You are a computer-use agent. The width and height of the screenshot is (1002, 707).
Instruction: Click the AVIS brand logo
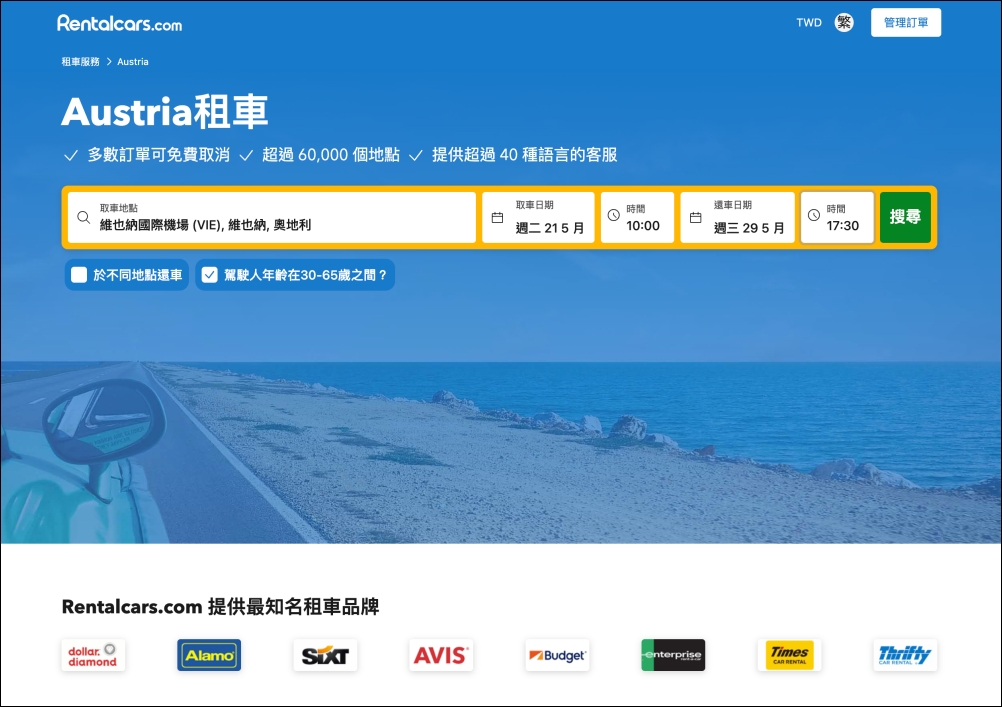click(x=441, y=655)
